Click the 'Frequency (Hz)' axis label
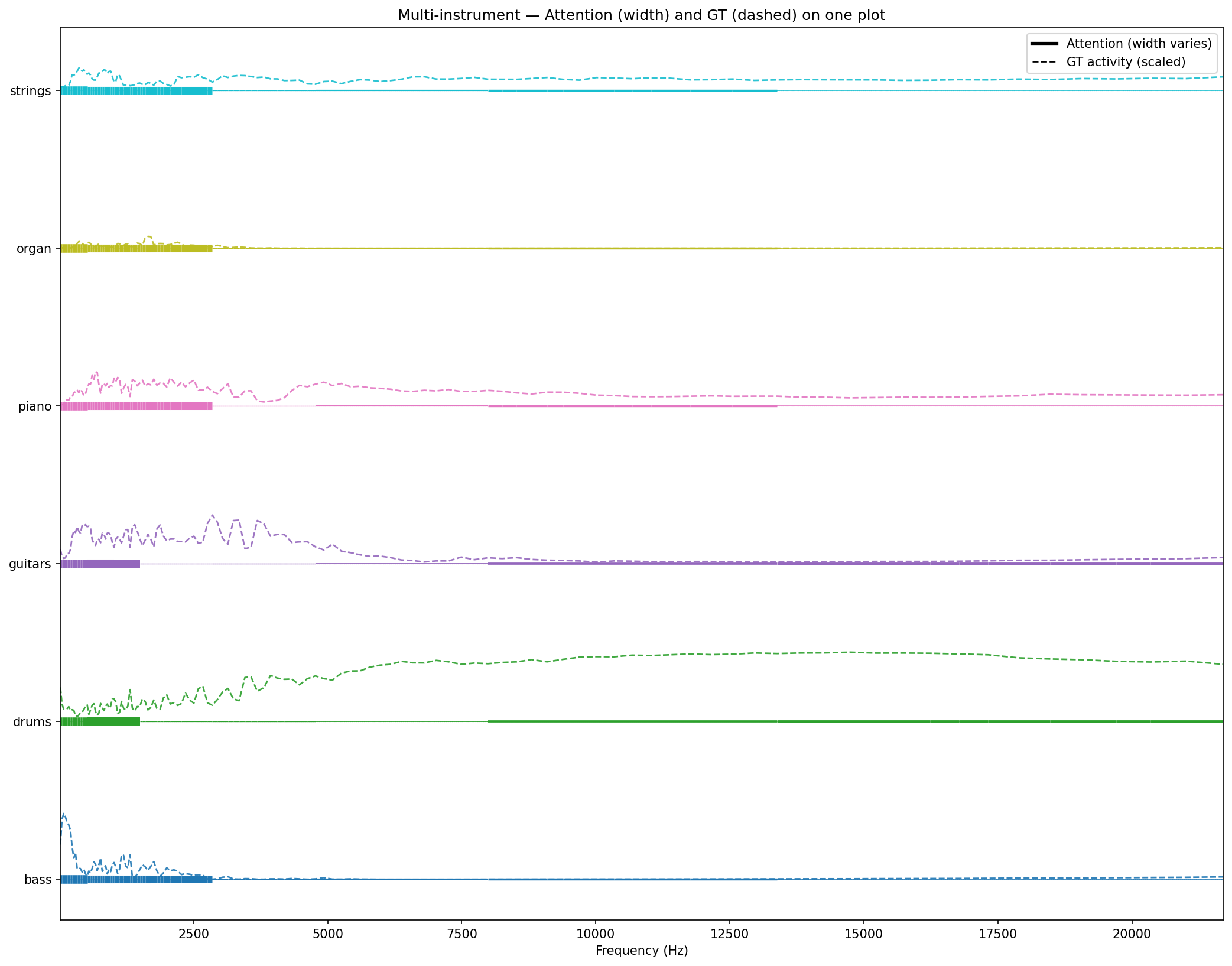Image resolution: width=1232 pixels, height=966 pixels. pos(641,951)
